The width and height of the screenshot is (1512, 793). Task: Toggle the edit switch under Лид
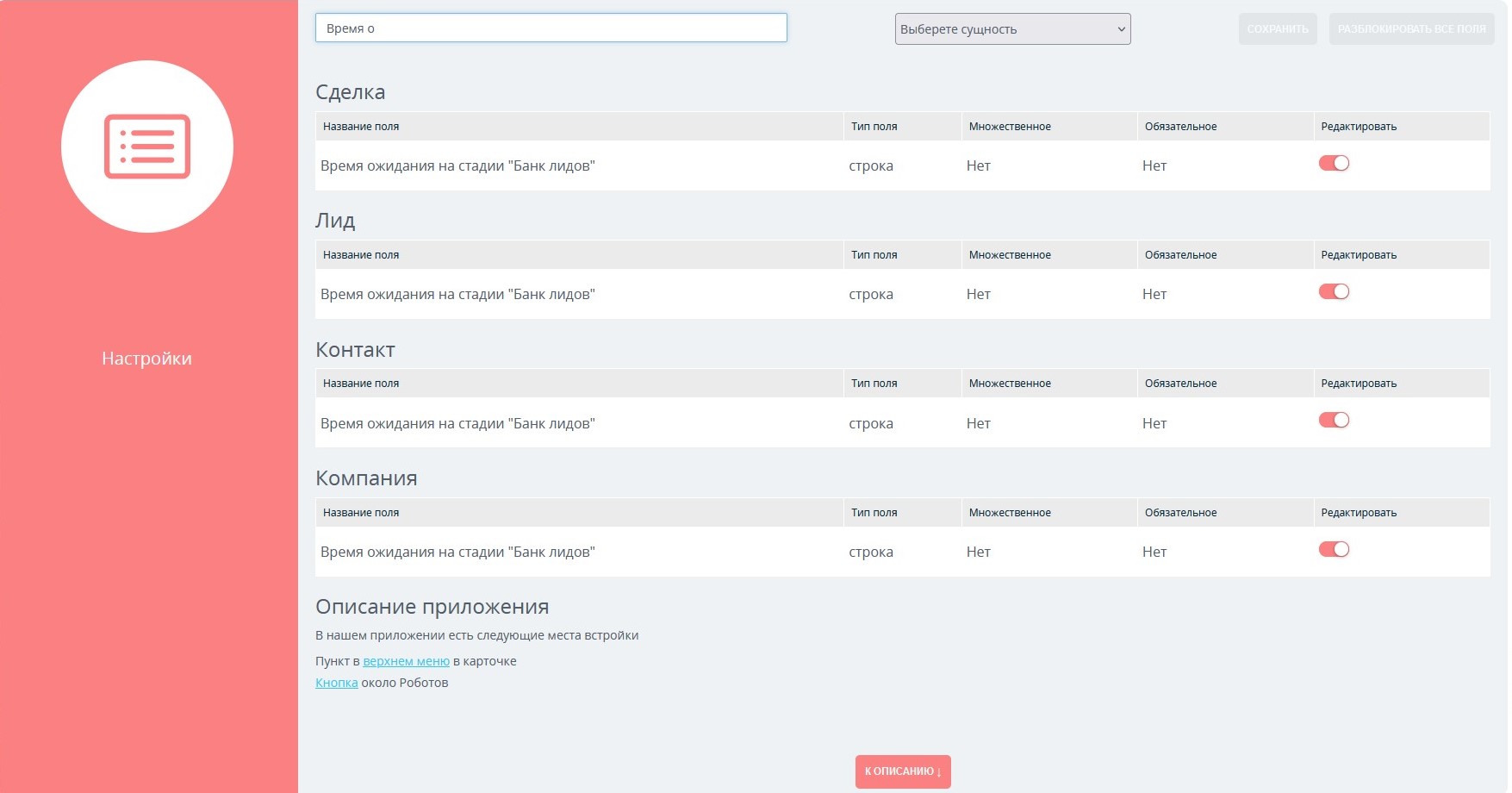1334,292
